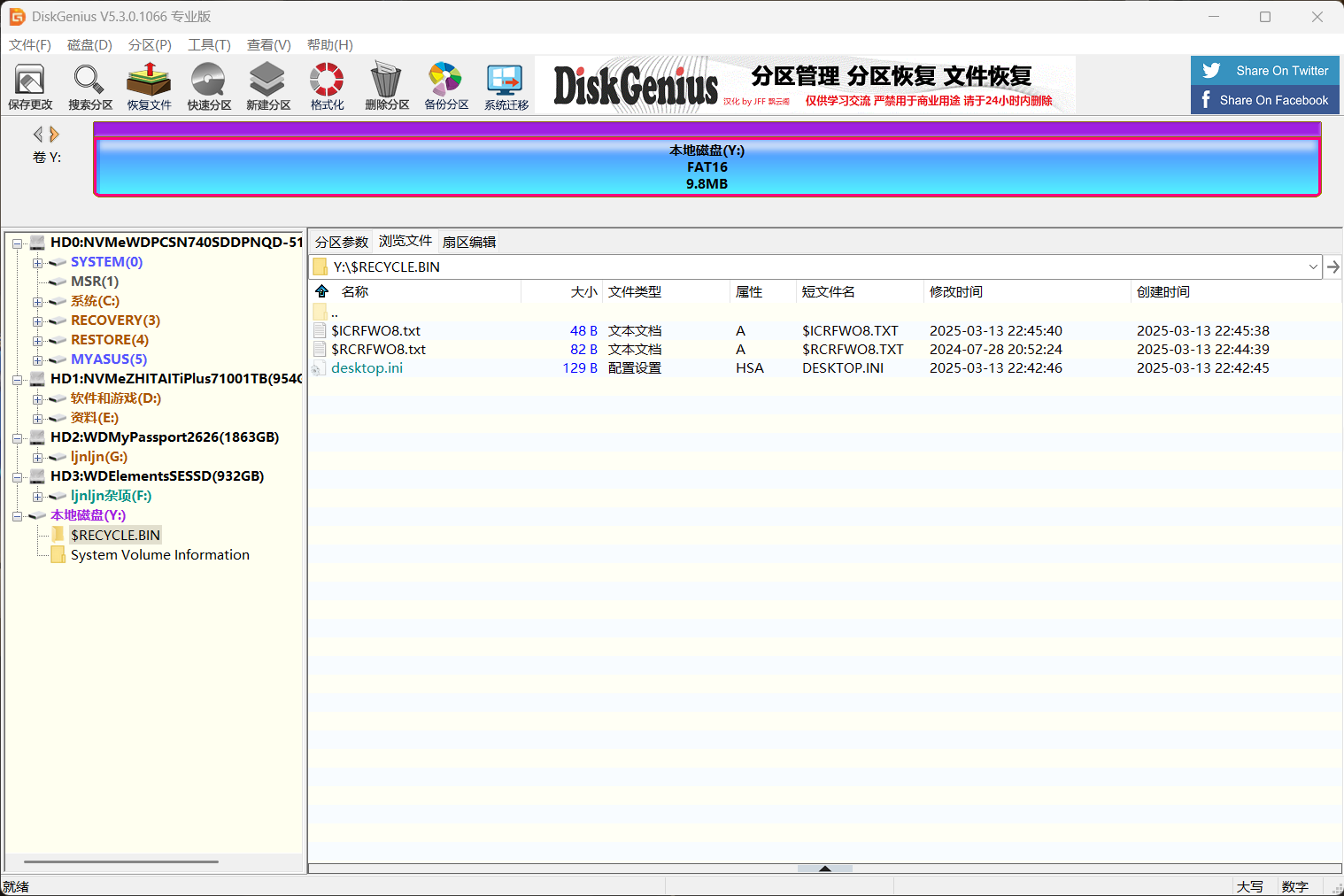Click the HD0 disk drive icon in tree
Screen dimensions: 1344x896
pyautogui.click(x=37, y=242)
